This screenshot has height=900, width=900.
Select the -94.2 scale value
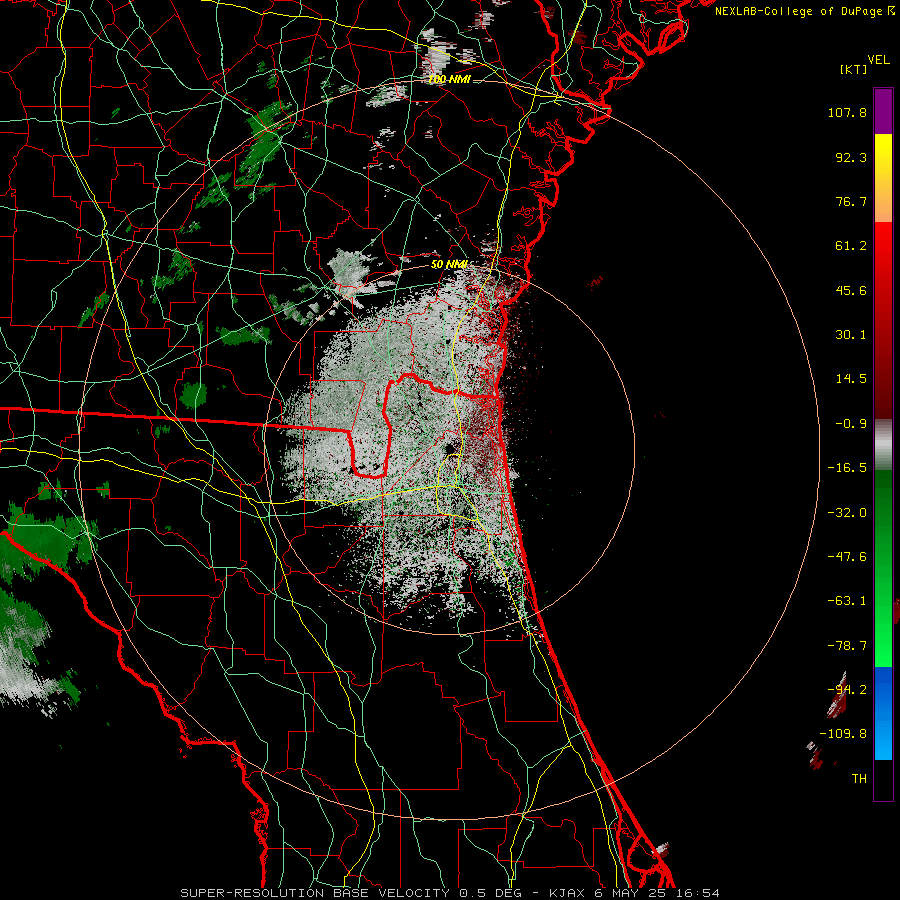(x=847, y=690)
